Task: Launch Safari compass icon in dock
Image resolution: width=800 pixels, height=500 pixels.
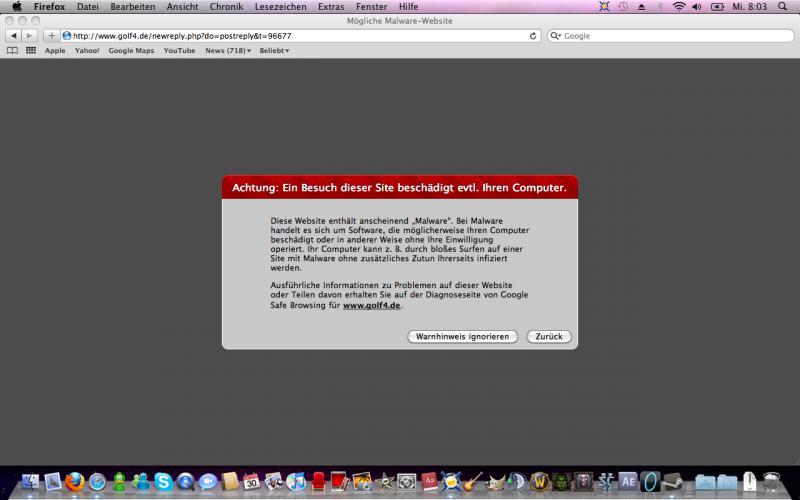Action: click(97, 481)
